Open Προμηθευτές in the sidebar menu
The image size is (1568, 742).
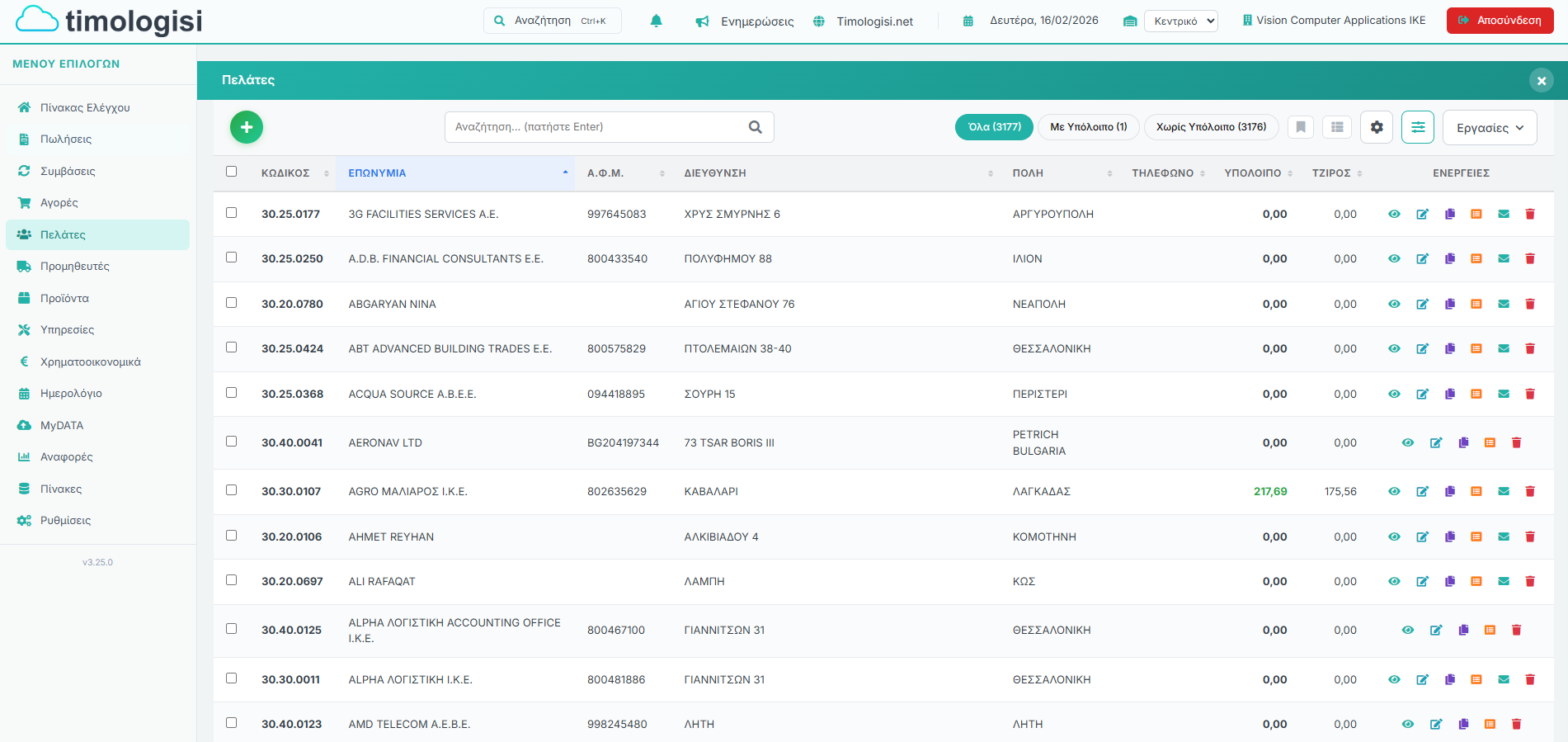tap(74, 267)
